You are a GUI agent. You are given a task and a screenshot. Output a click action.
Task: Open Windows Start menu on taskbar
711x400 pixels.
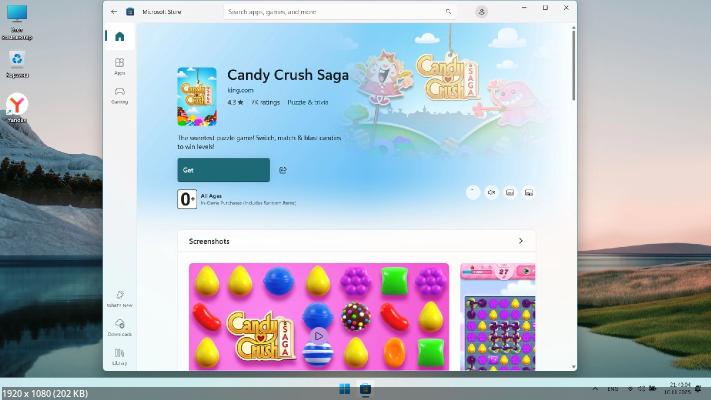pyautogui.click(x=345, y=388)
